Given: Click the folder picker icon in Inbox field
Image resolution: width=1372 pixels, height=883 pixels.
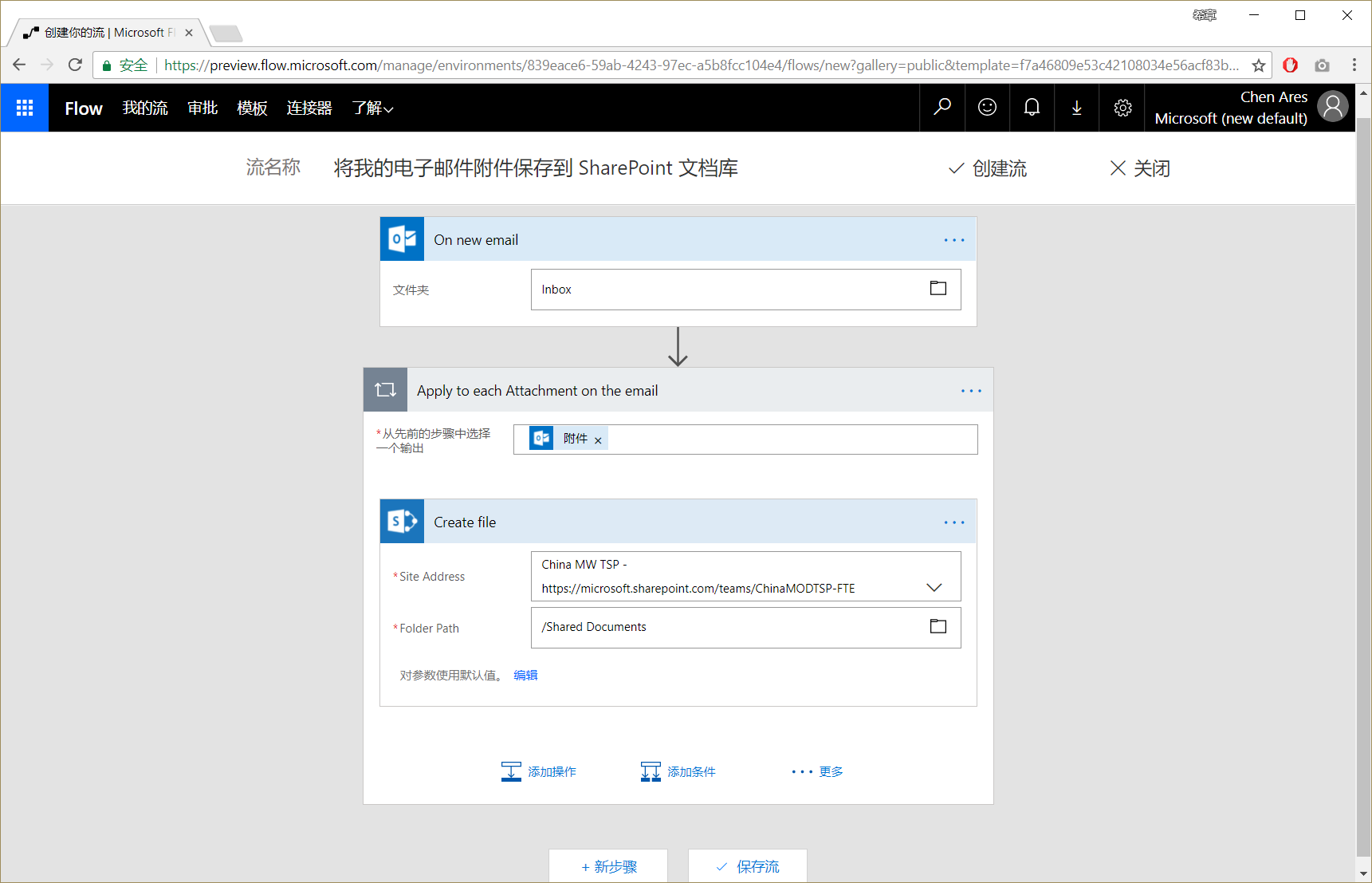Looking at the screenshot, I should point(938,289).
